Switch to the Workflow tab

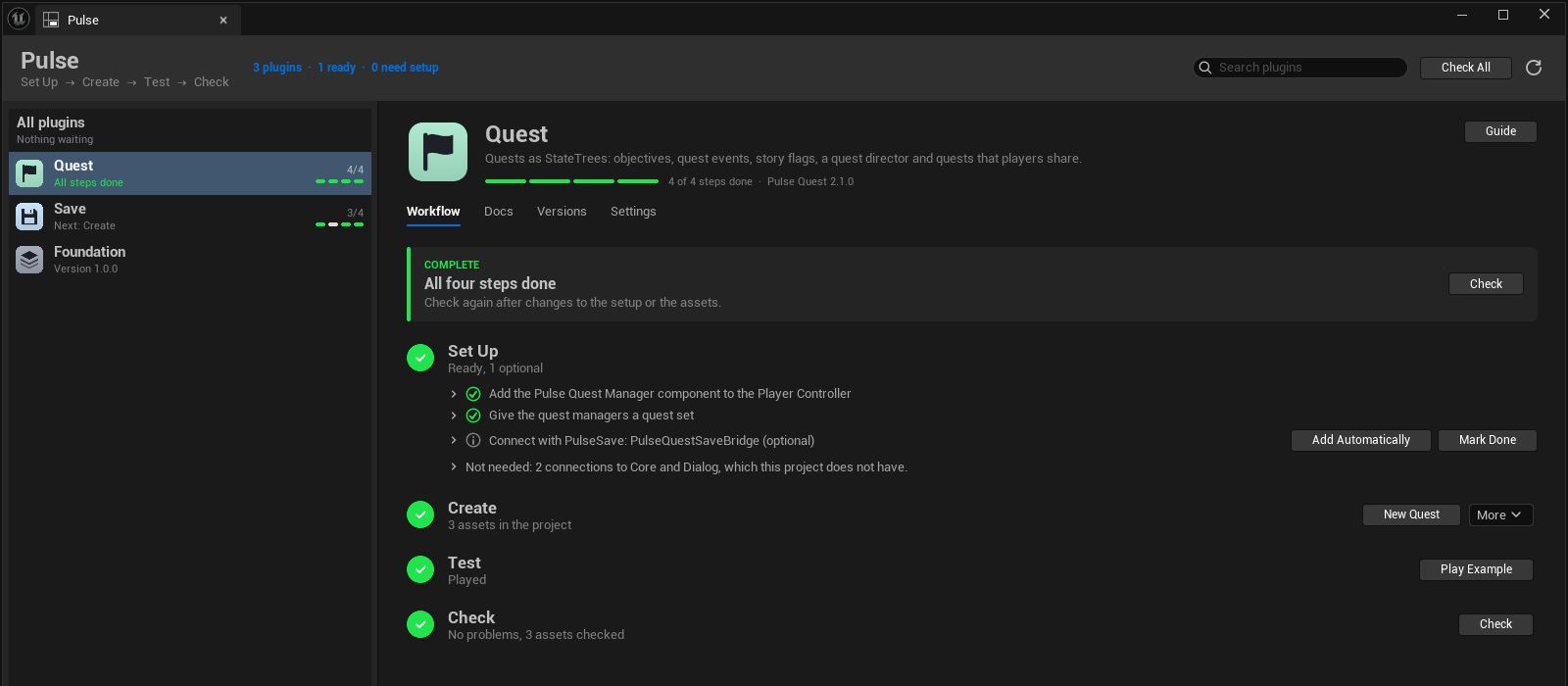pyautogui.click(x=433, y=212)
